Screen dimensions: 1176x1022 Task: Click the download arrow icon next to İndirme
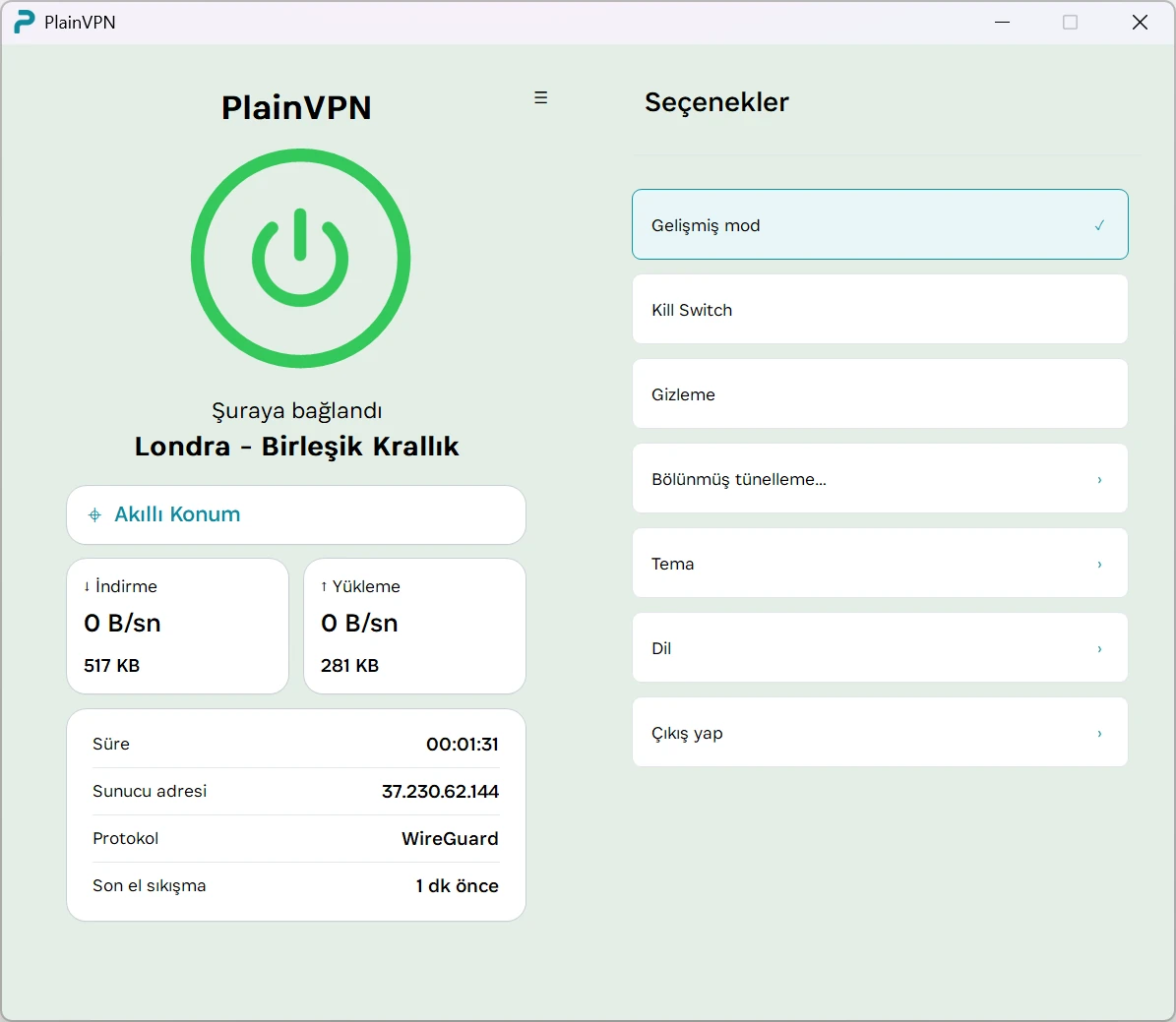[x=87, y=586]
